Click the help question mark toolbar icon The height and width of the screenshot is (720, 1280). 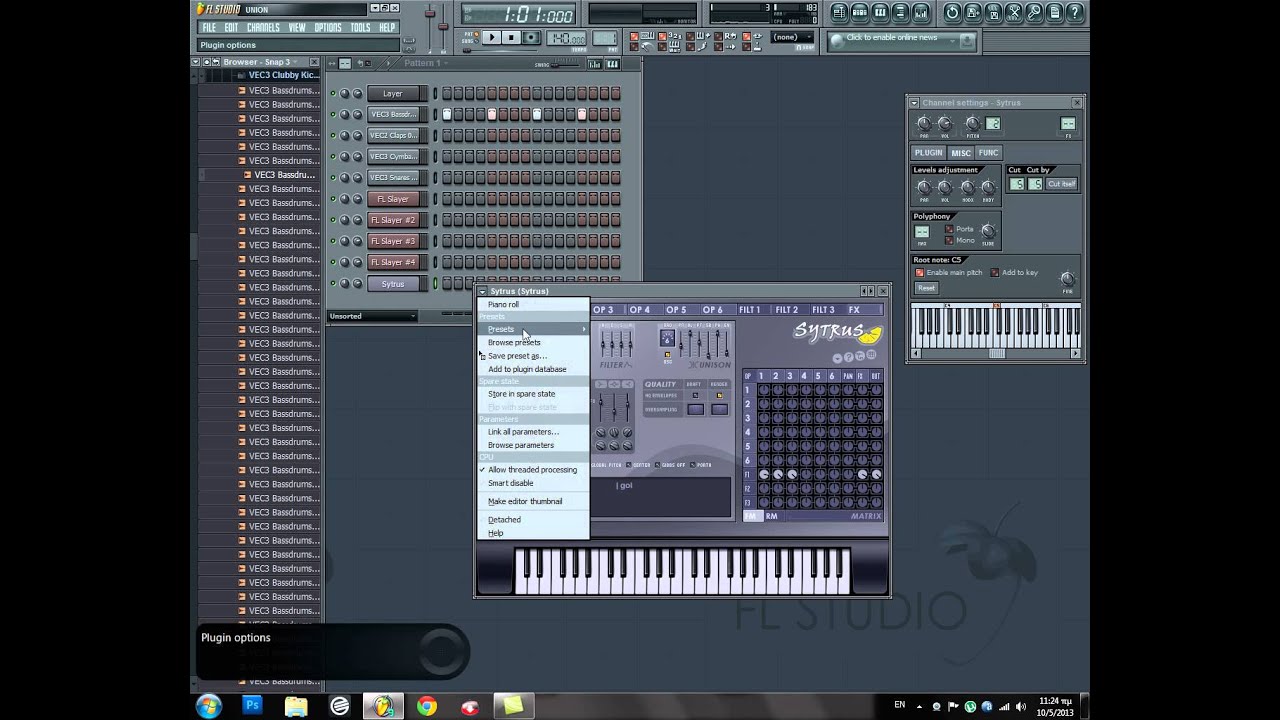[1075, 12]
